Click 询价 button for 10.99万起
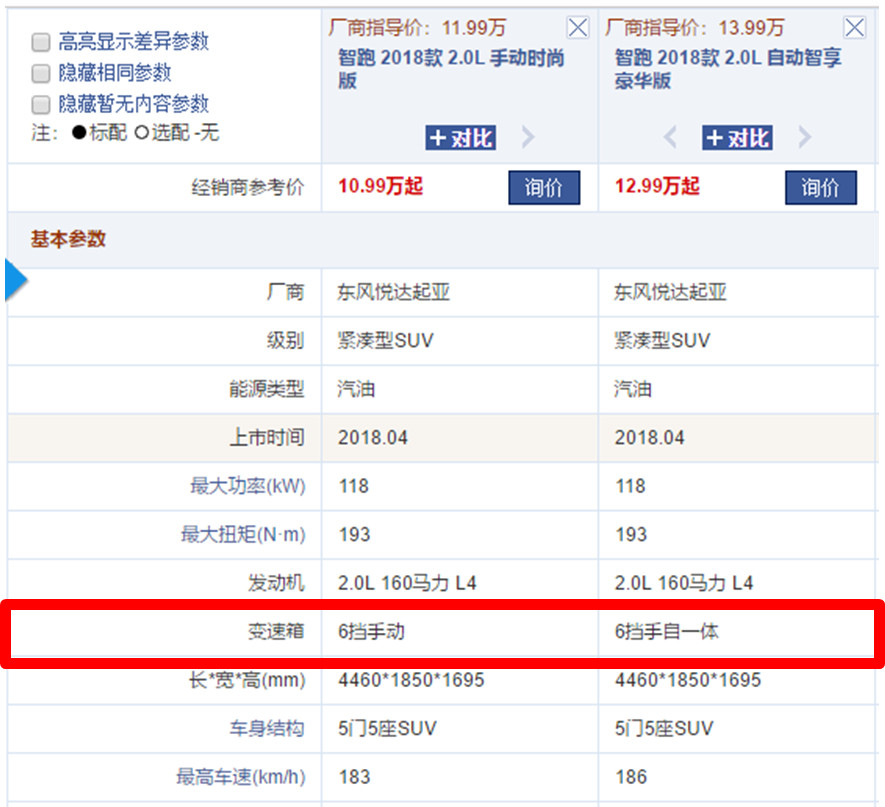885x807 pixels. tap(544, 187)
